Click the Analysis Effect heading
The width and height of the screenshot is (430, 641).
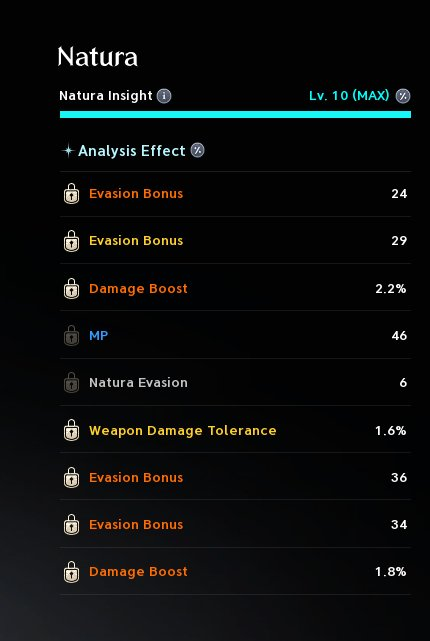click(132, 151)
